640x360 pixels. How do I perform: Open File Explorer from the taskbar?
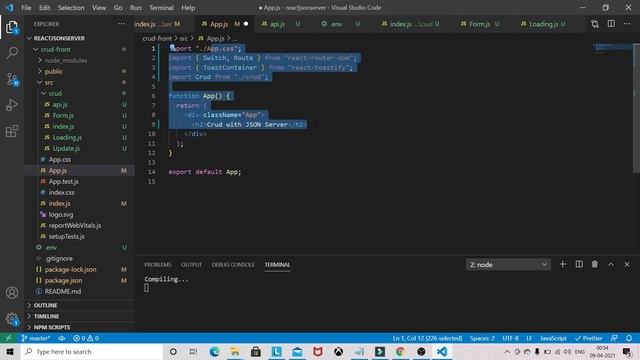point(235,351)
